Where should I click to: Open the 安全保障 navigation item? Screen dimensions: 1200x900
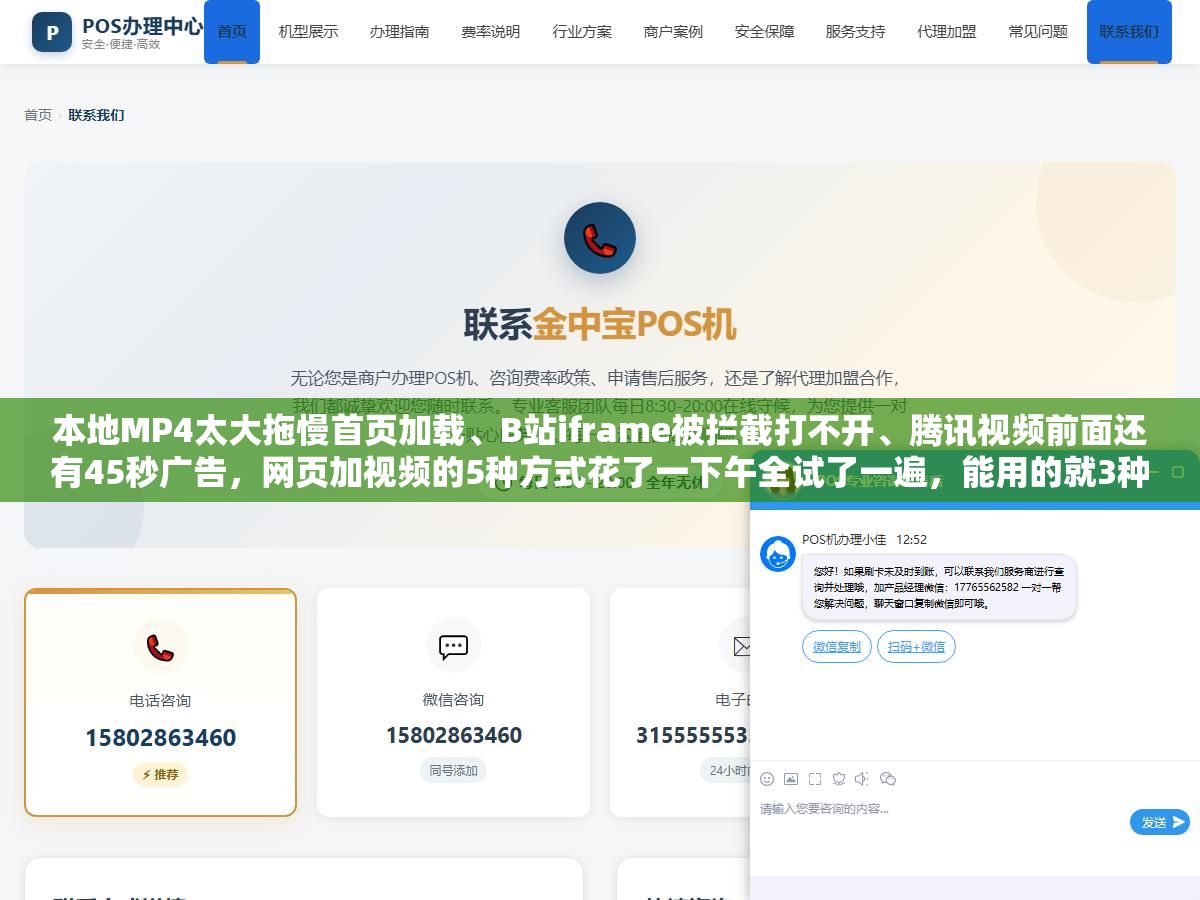[x=764, y=32]
